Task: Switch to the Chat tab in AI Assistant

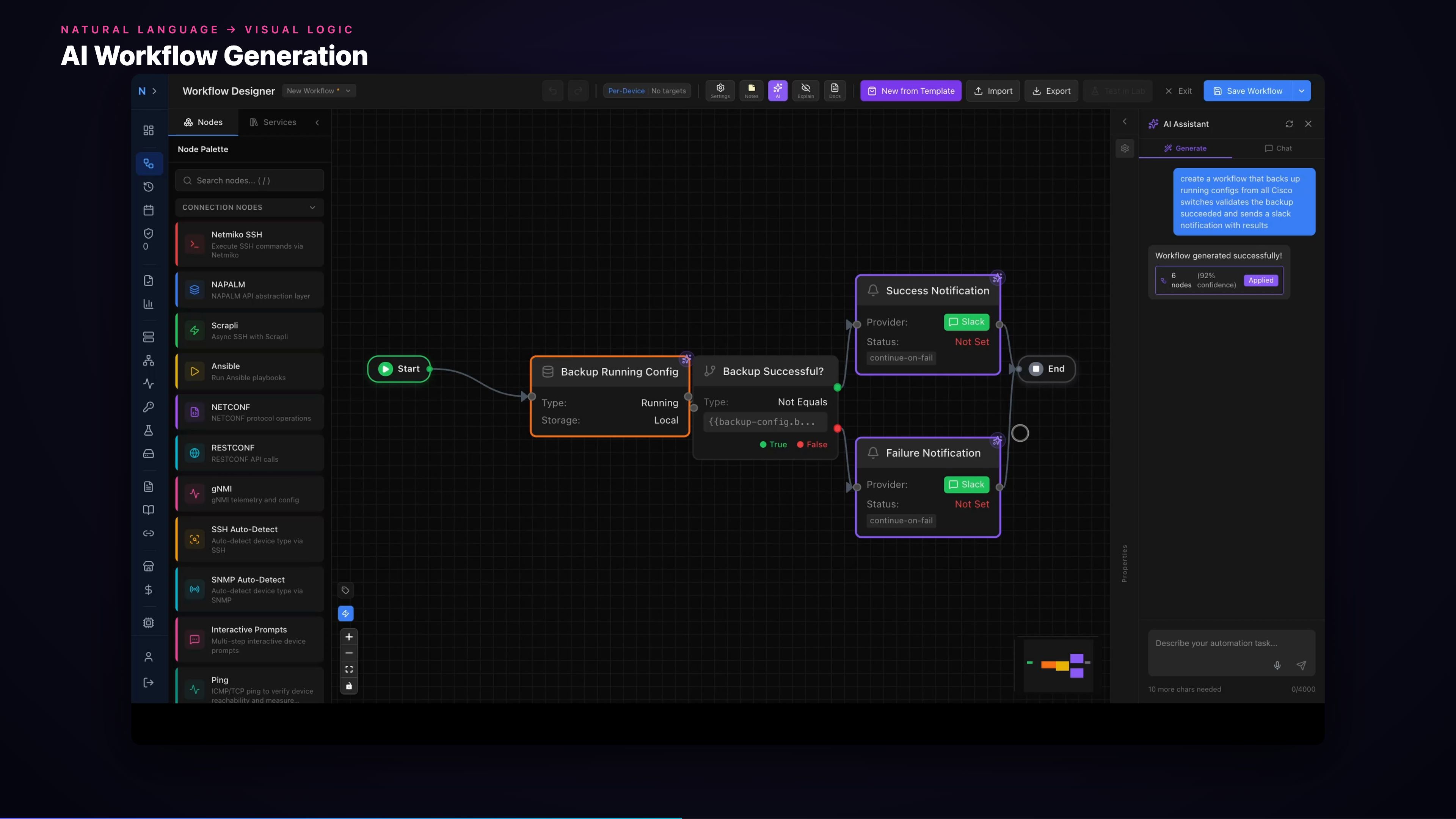Action: tap(1279, 148)
